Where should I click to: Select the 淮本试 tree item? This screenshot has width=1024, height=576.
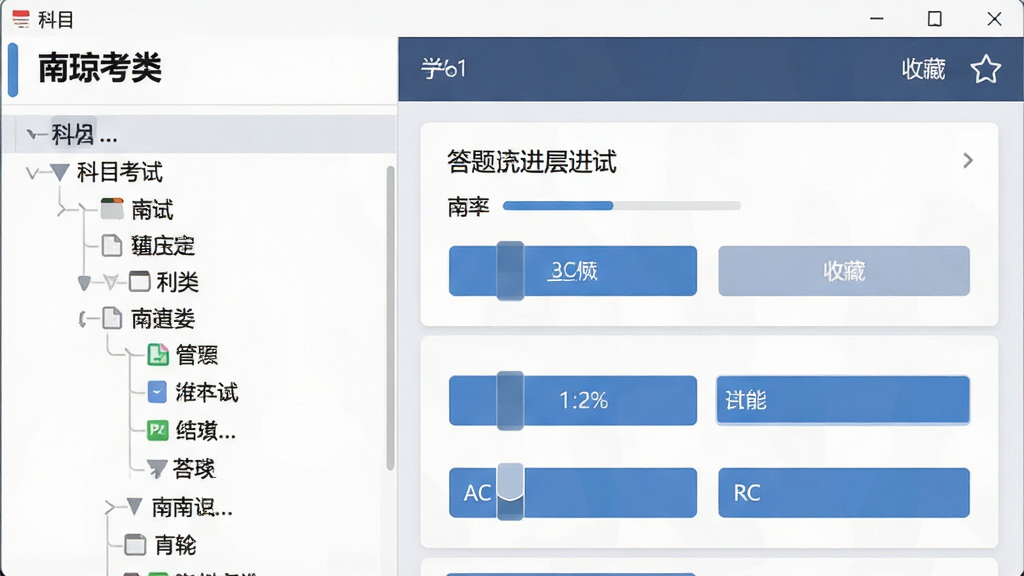(x=206, y=392)
